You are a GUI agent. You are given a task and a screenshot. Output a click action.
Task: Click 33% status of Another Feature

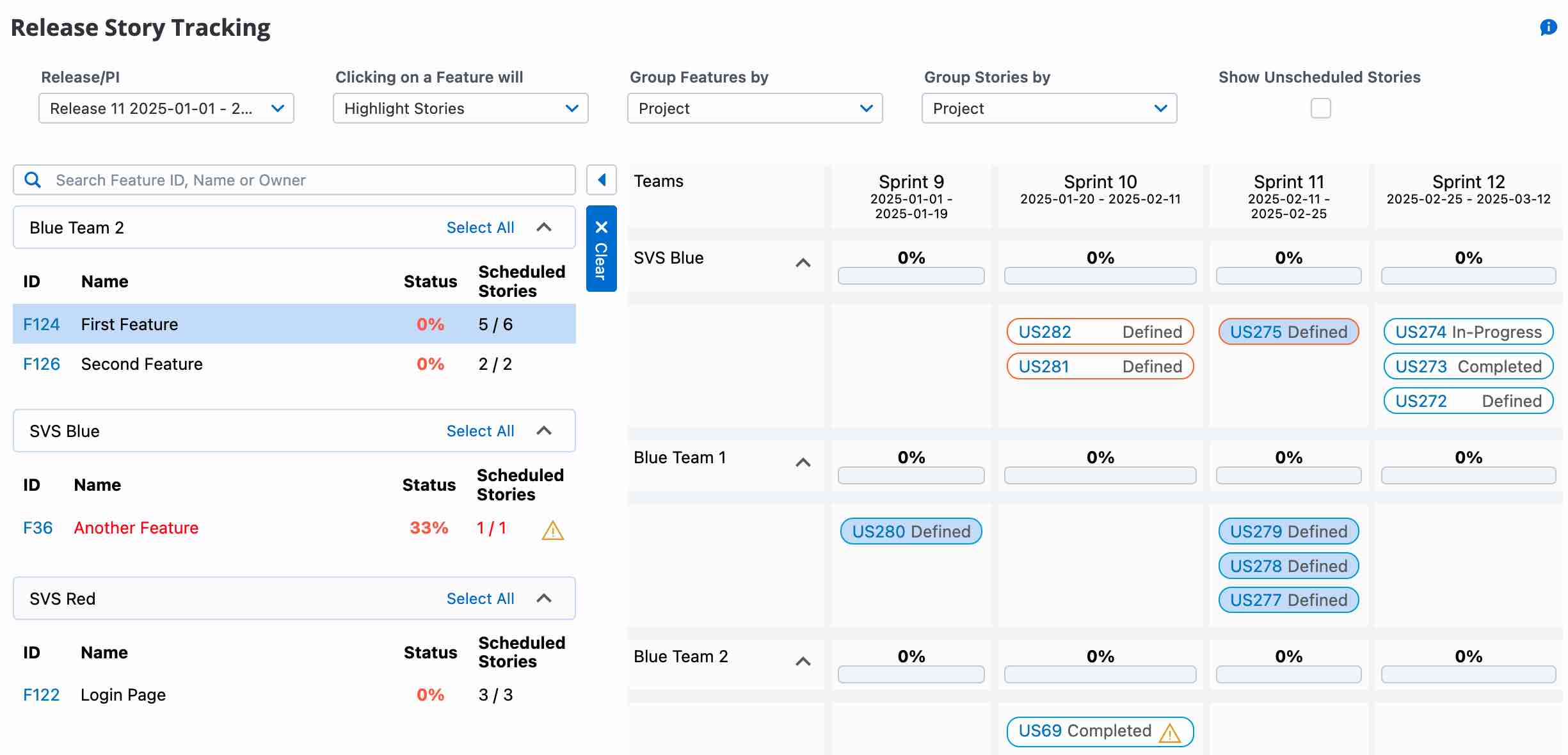coord(429,528)
